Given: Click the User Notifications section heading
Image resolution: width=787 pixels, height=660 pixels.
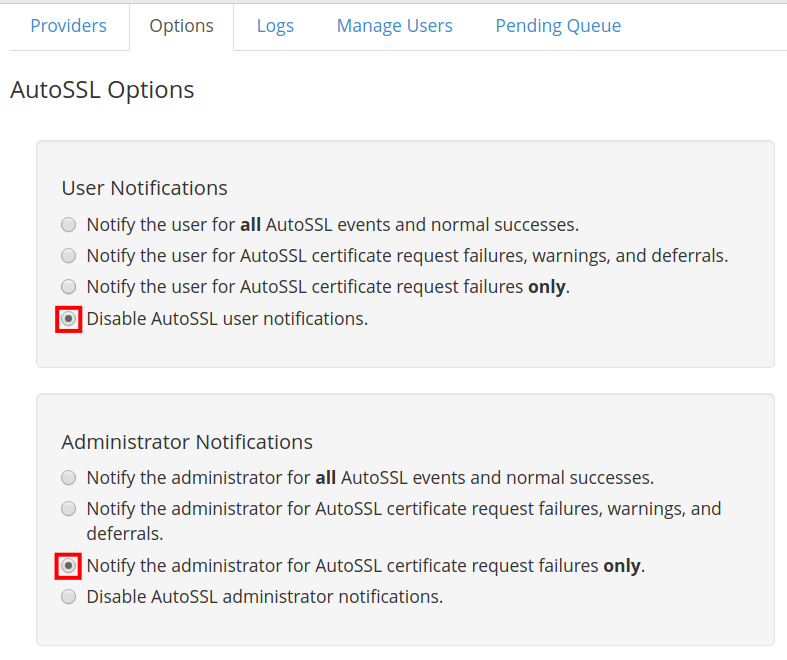Looking at the screenshot, I should click(144, 188).
